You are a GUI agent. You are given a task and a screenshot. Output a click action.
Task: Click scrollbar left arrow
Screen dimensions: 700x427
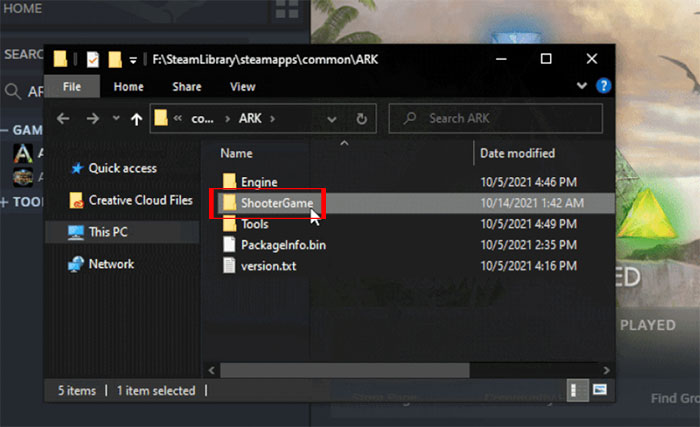[212, 370]
